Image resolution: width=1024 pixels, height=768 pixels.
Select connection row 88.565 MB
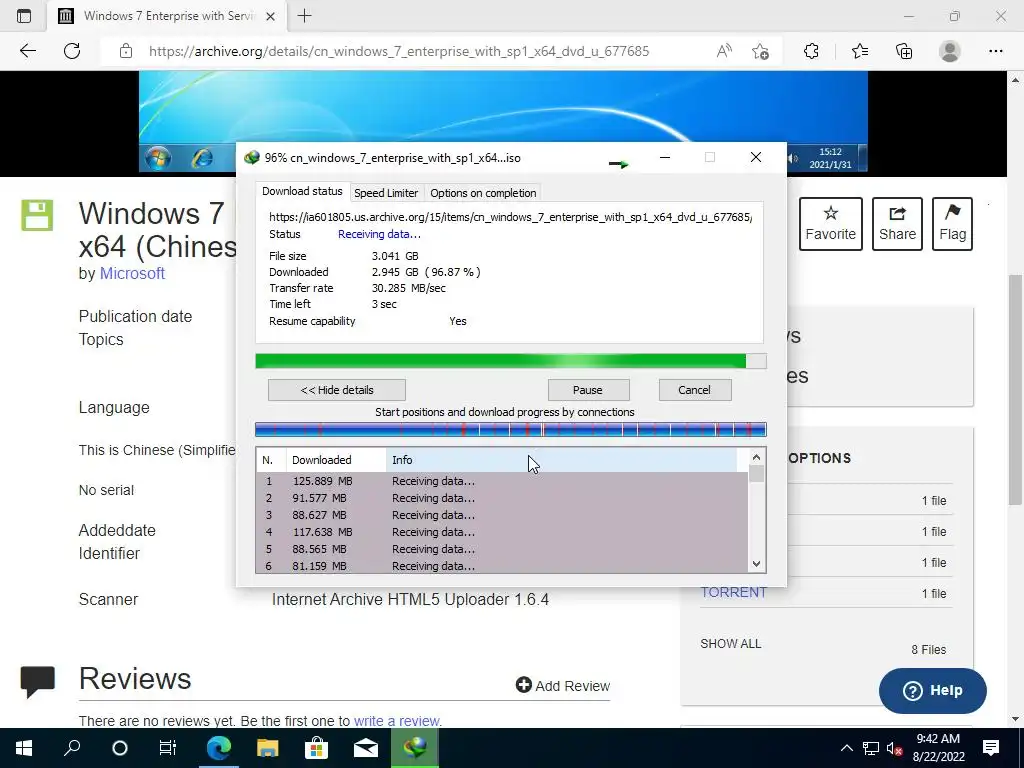click(x=502, y=549)
